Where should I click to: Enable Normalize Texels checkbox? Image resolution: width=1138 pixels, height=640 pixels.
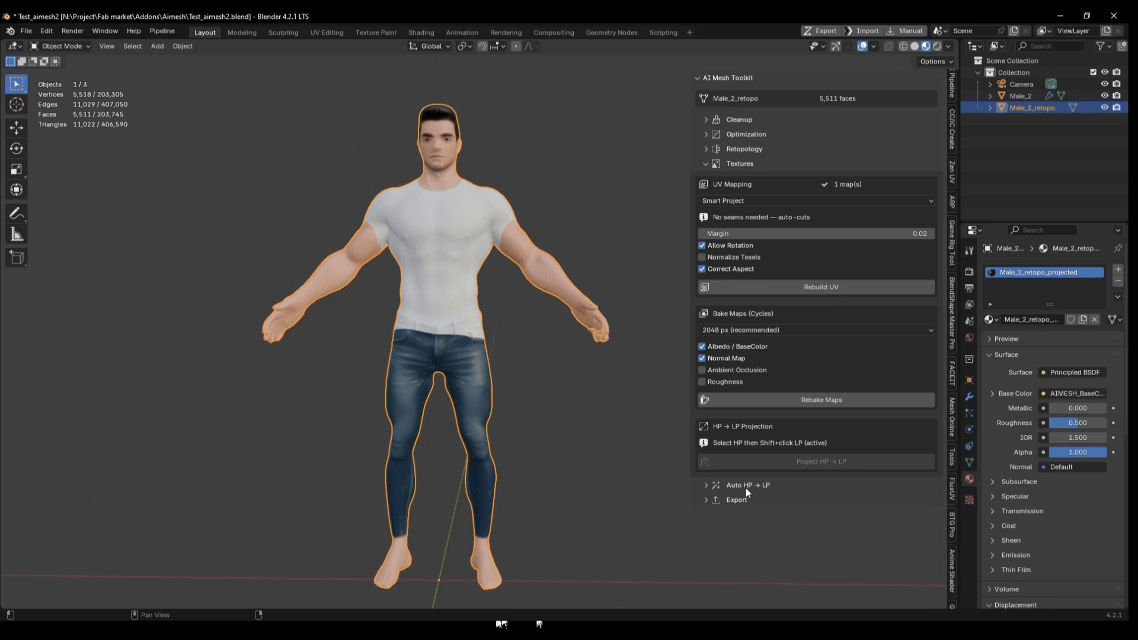702,257
